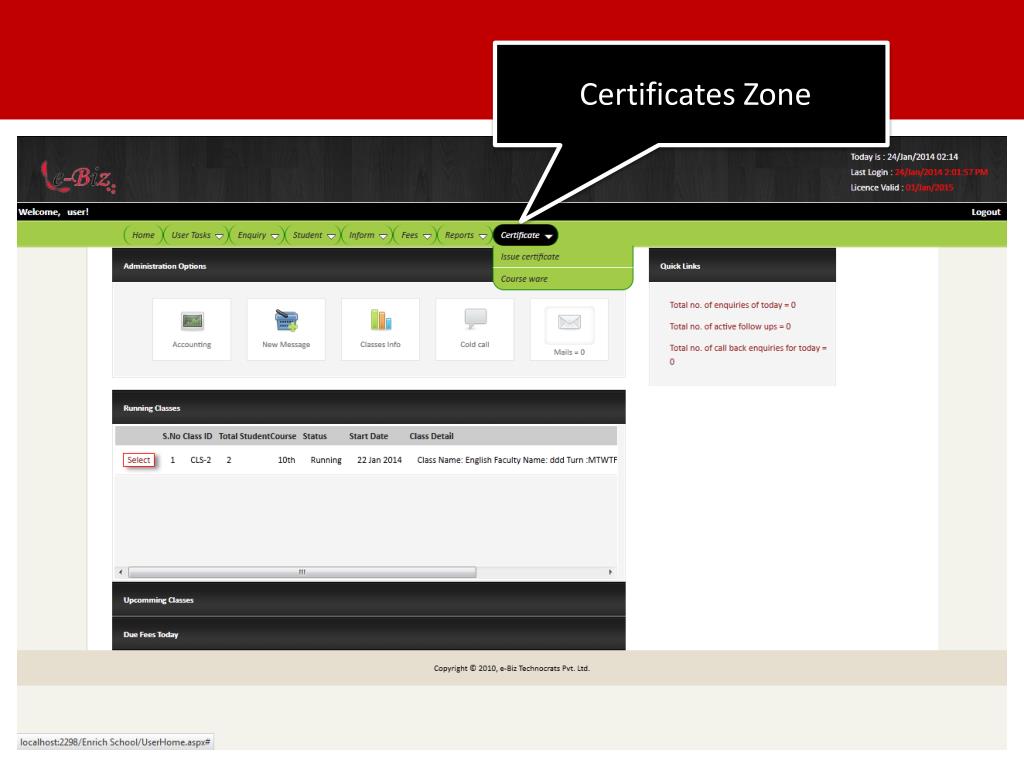
Task: Click the Logout link
Action: tap(985, 212)
